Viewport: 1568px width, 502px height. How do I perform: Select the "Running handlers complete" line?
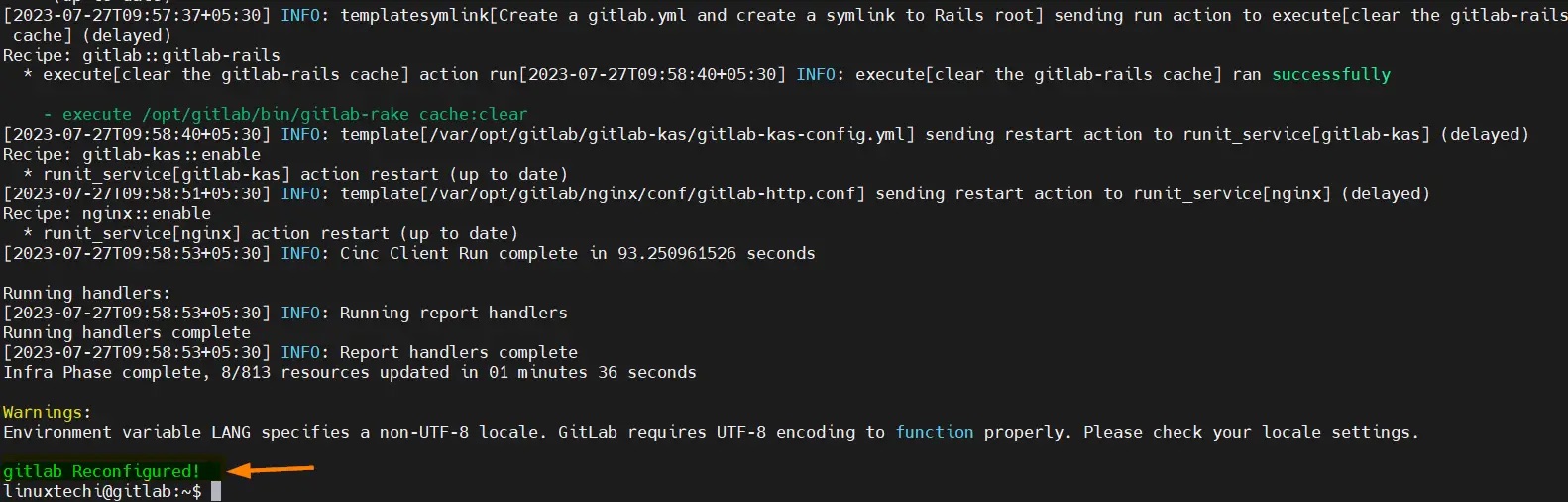(x=127, y=332)
